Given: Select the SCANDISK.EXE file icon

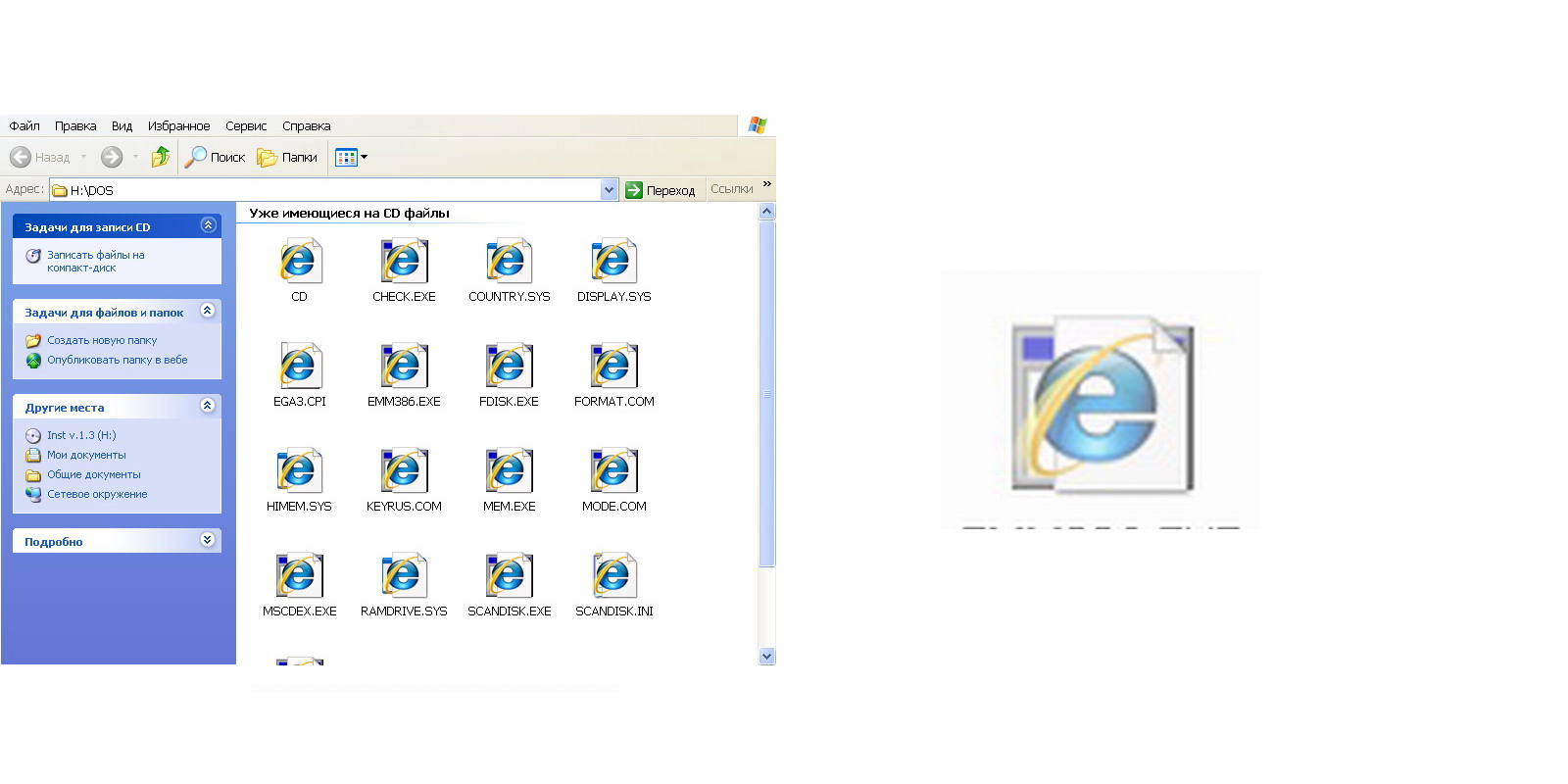Looking at the screenshot, I should (509, 575).
